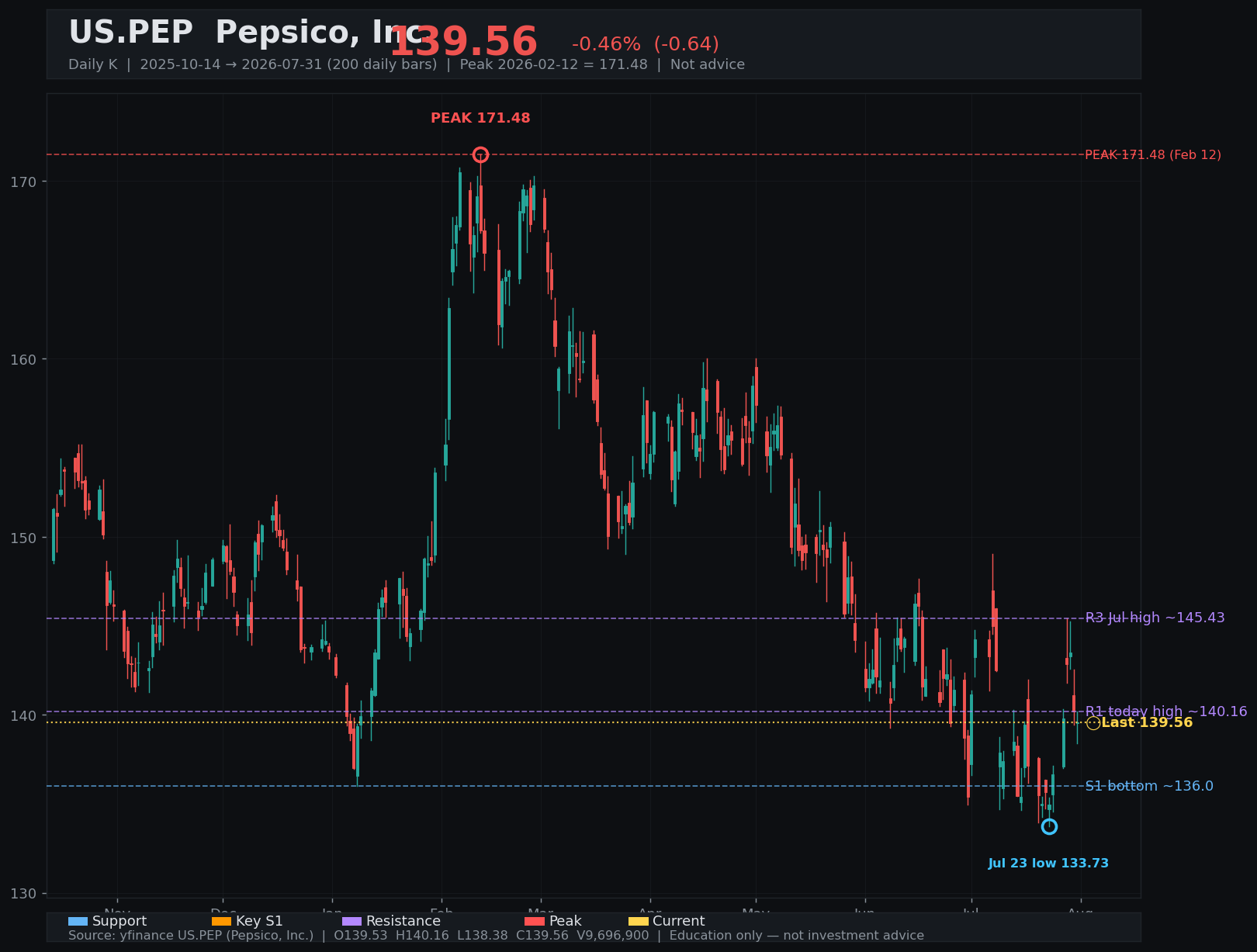This screenshot has height=952, width=1257.
Task: Click the 'Last 139.56' price label
Action: pos(1147,723)
